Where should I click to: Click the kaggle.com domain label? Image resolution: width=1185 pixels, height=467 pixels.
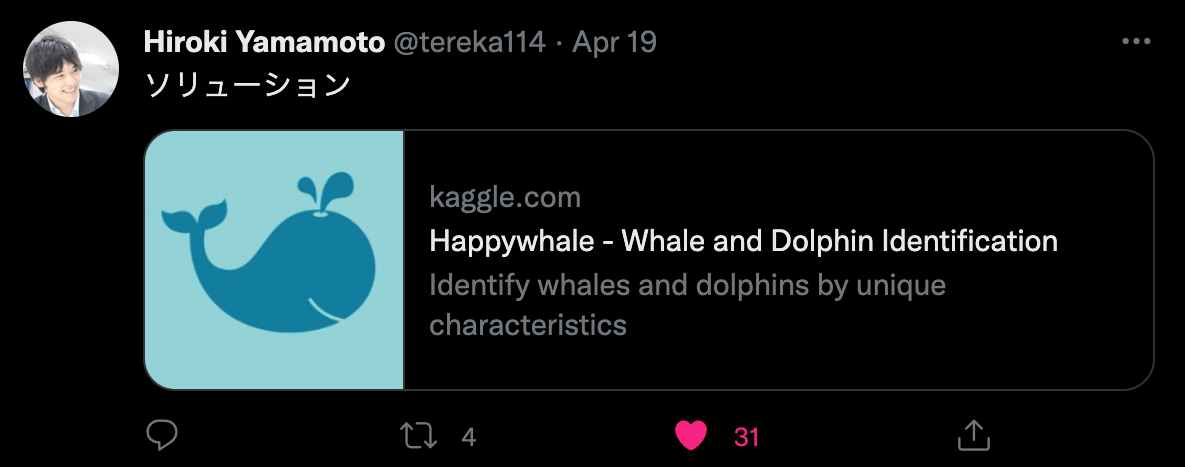point(505,197)
